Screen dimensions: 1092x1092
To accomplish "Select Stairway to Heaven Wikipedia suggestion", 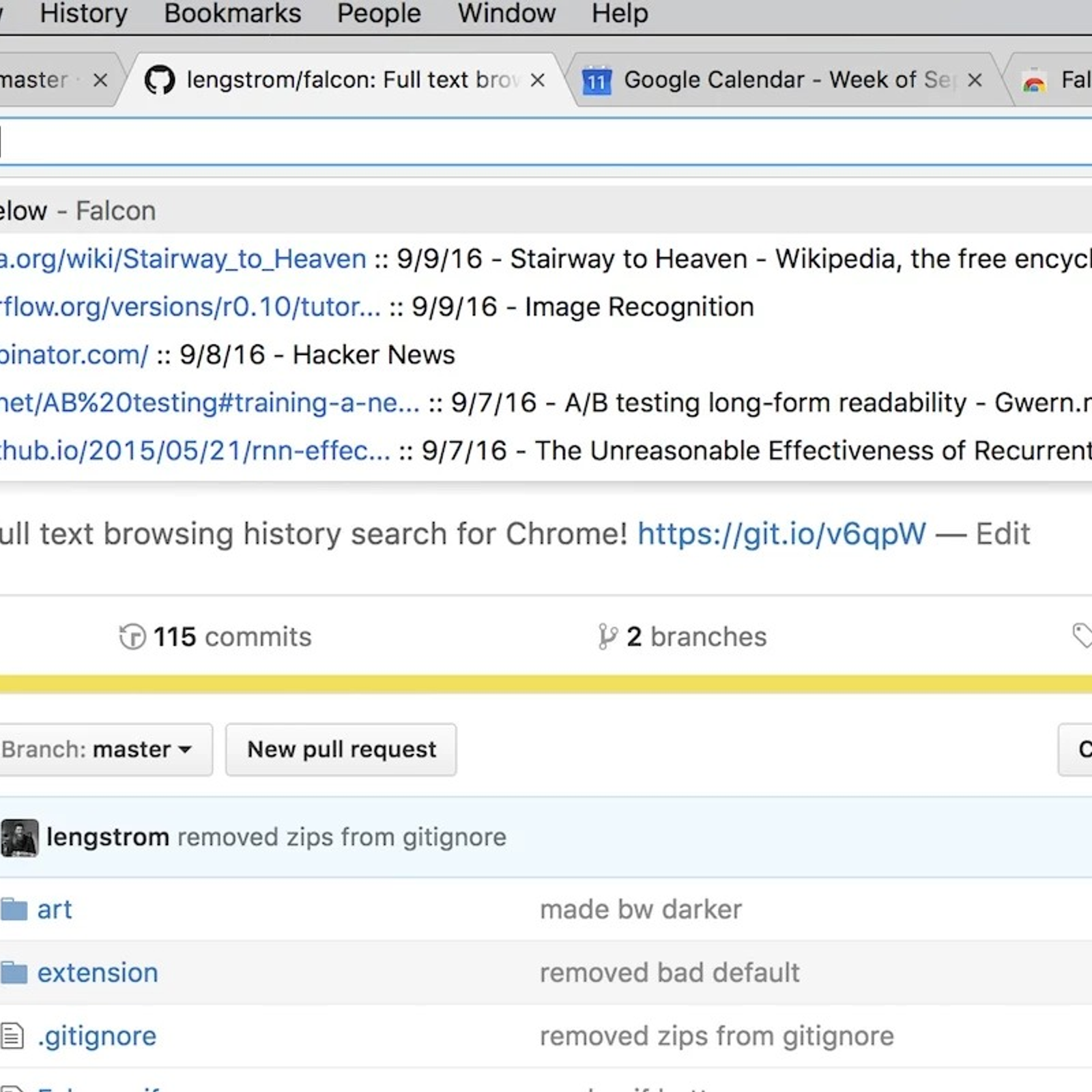I will pyautogui.click(x=546, y=259).
